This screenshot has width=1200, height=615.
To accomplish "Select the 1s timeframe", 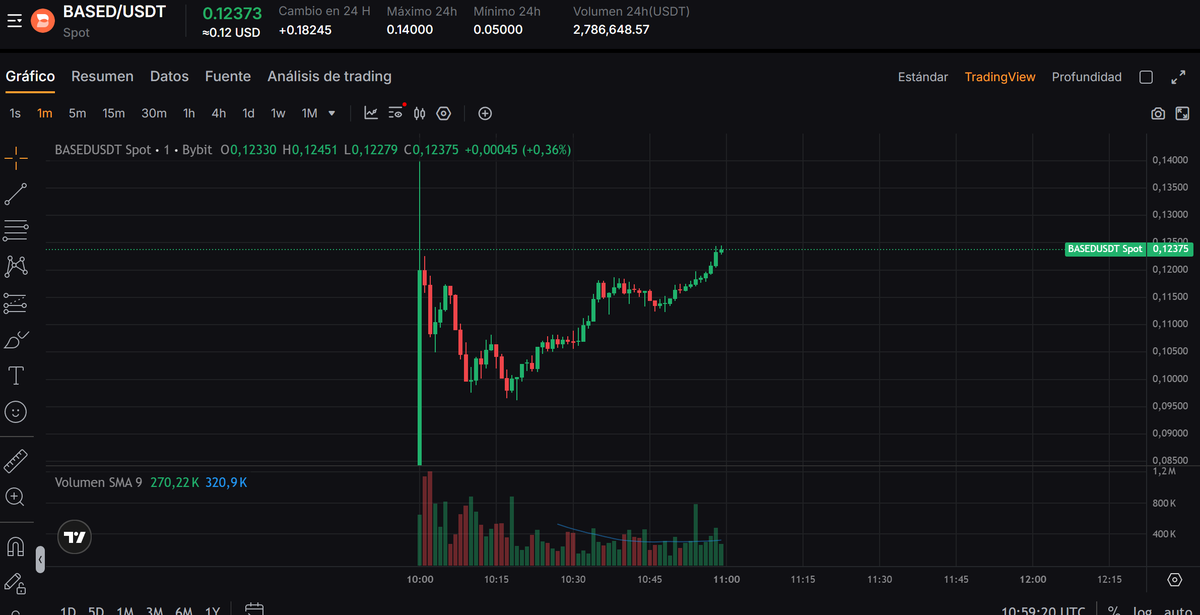I will coord(15,113).
